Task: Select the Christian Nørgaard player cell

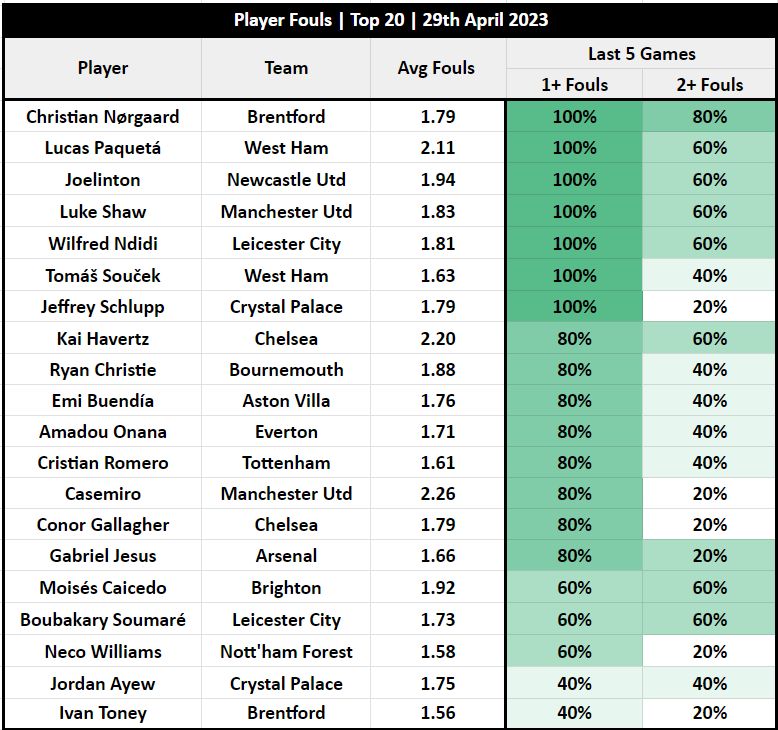Action: pyautogui.click(x=103, y=117)
